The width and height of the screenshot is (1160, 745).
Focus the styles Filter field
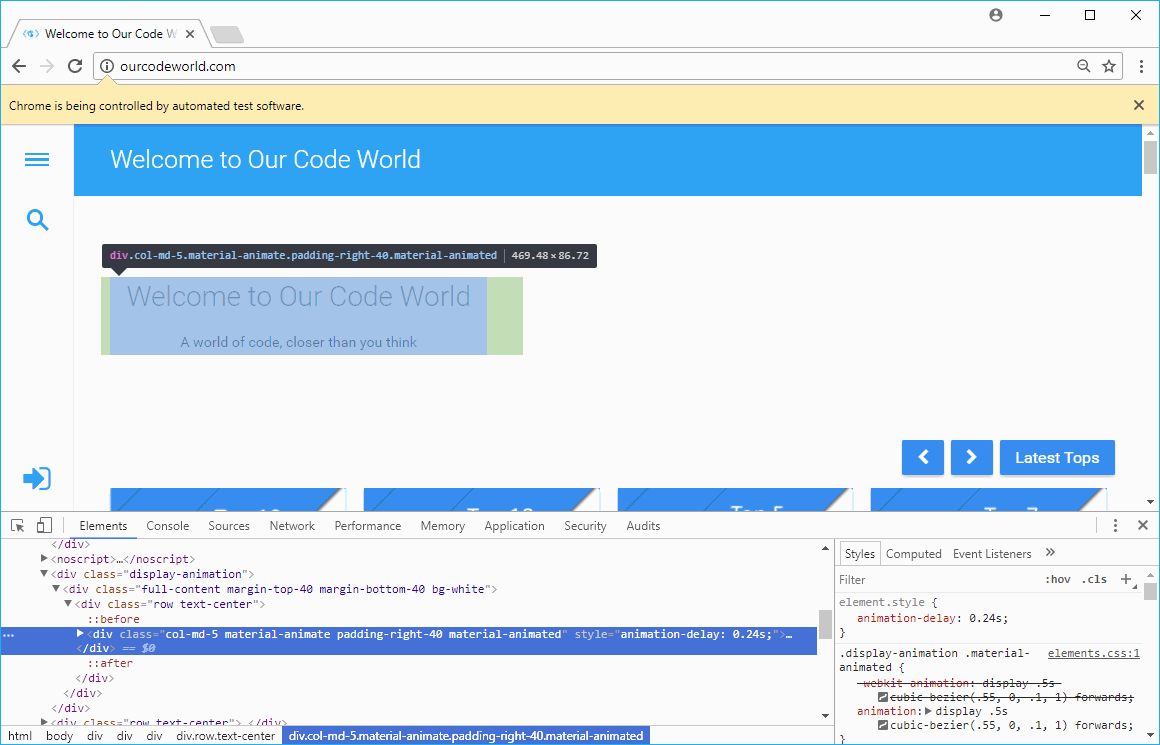pos(937,580)
